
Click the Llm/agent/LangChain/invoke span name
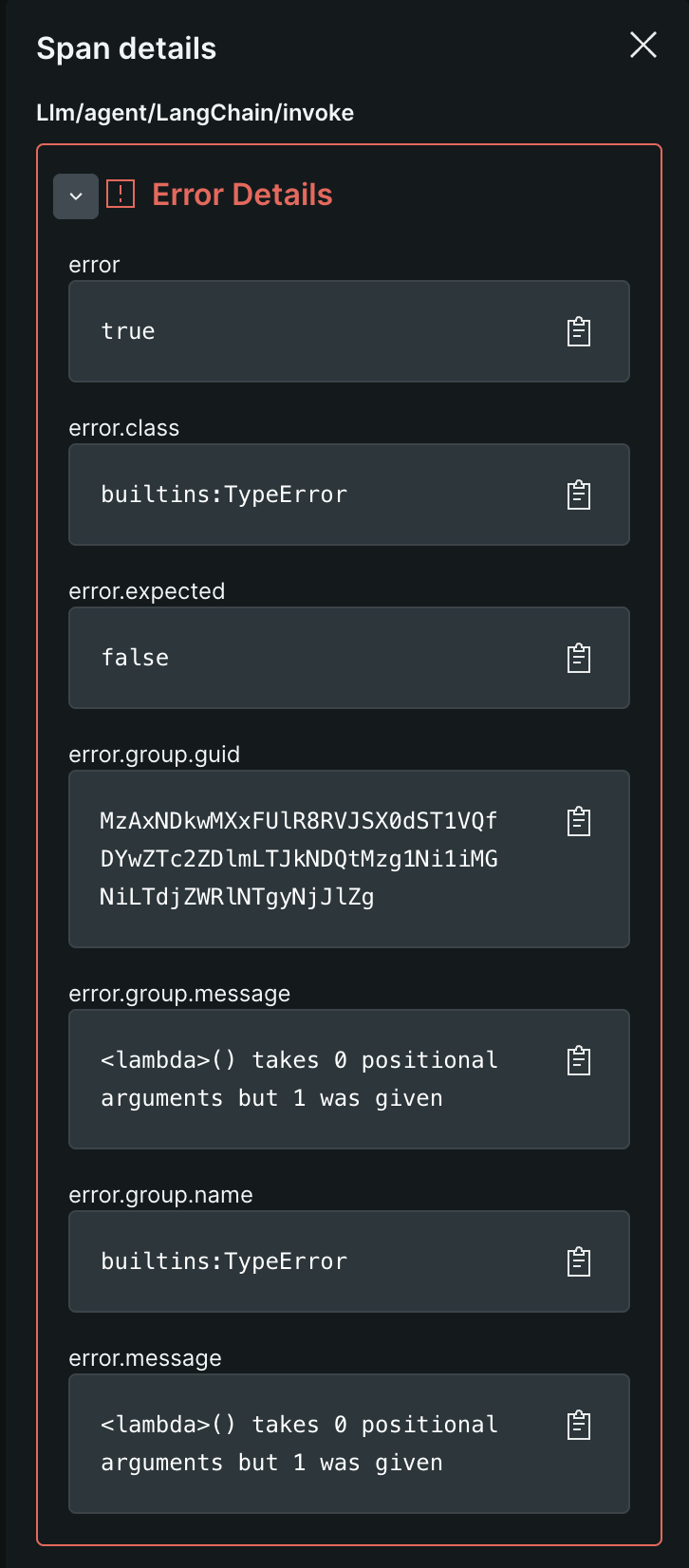[x=195, y=113]
